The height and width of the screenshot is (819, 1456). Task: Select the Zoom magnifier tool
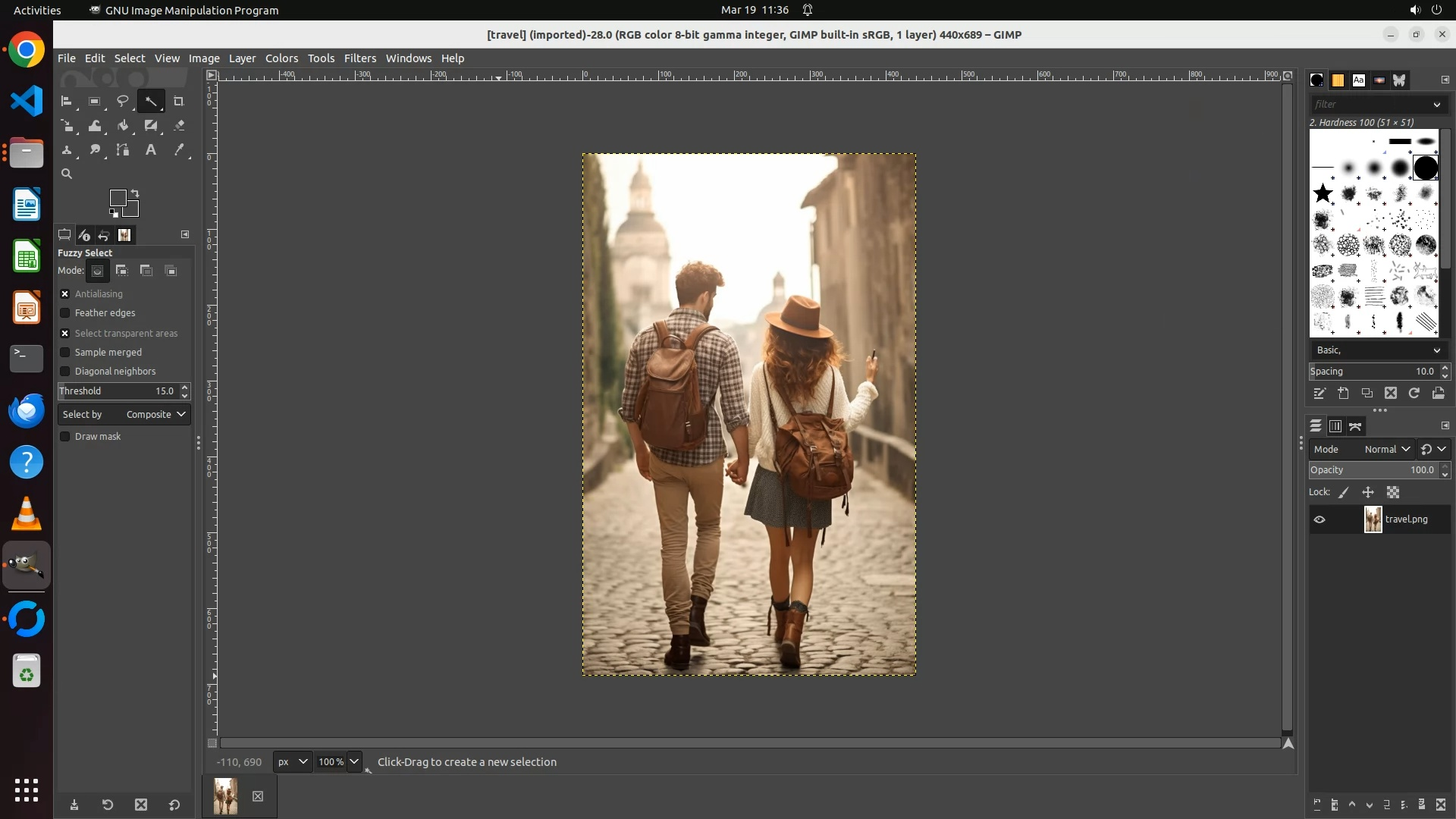67,174
